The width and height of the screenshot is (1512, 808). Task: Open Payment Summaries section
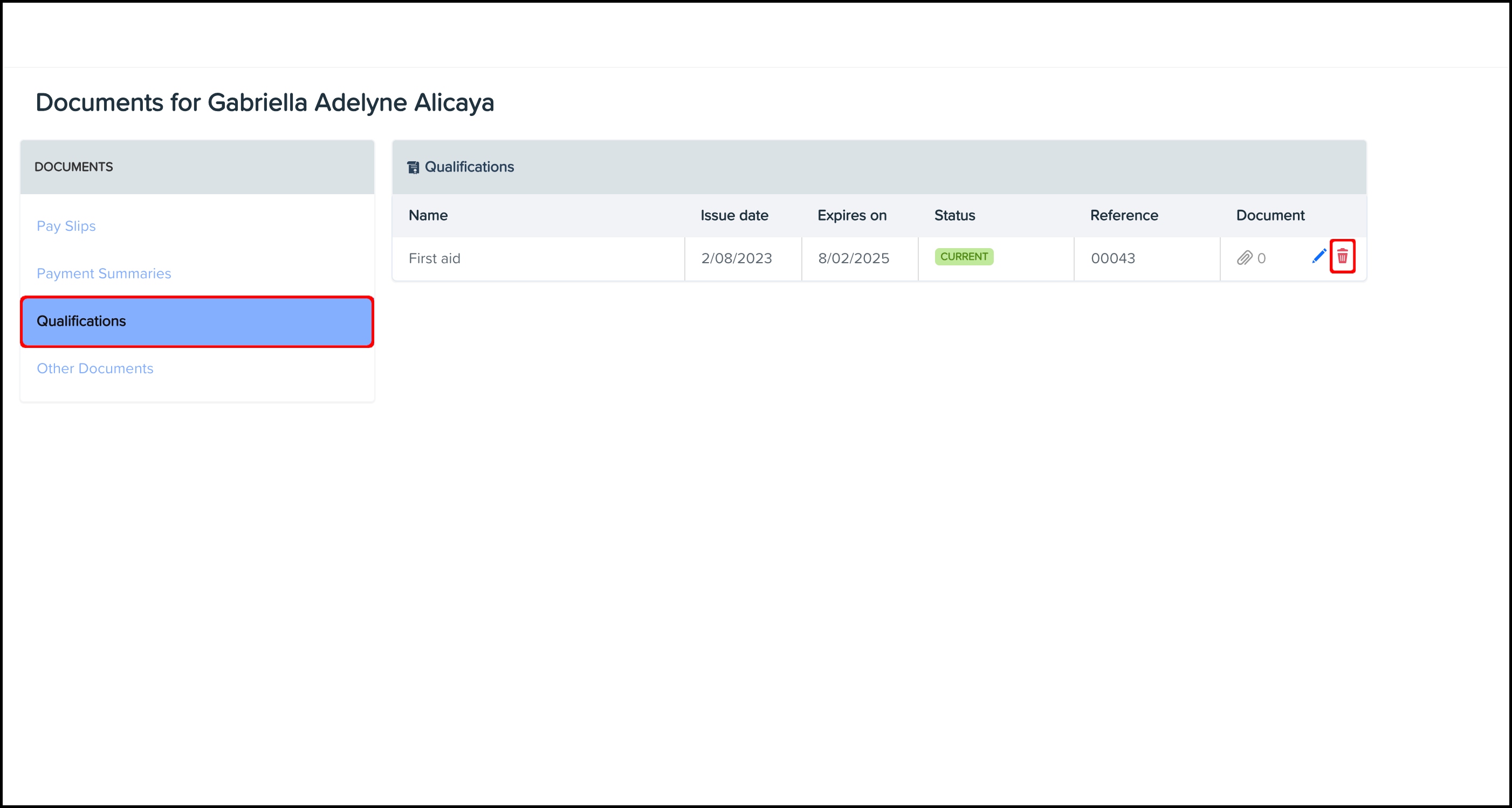point(104,273)
